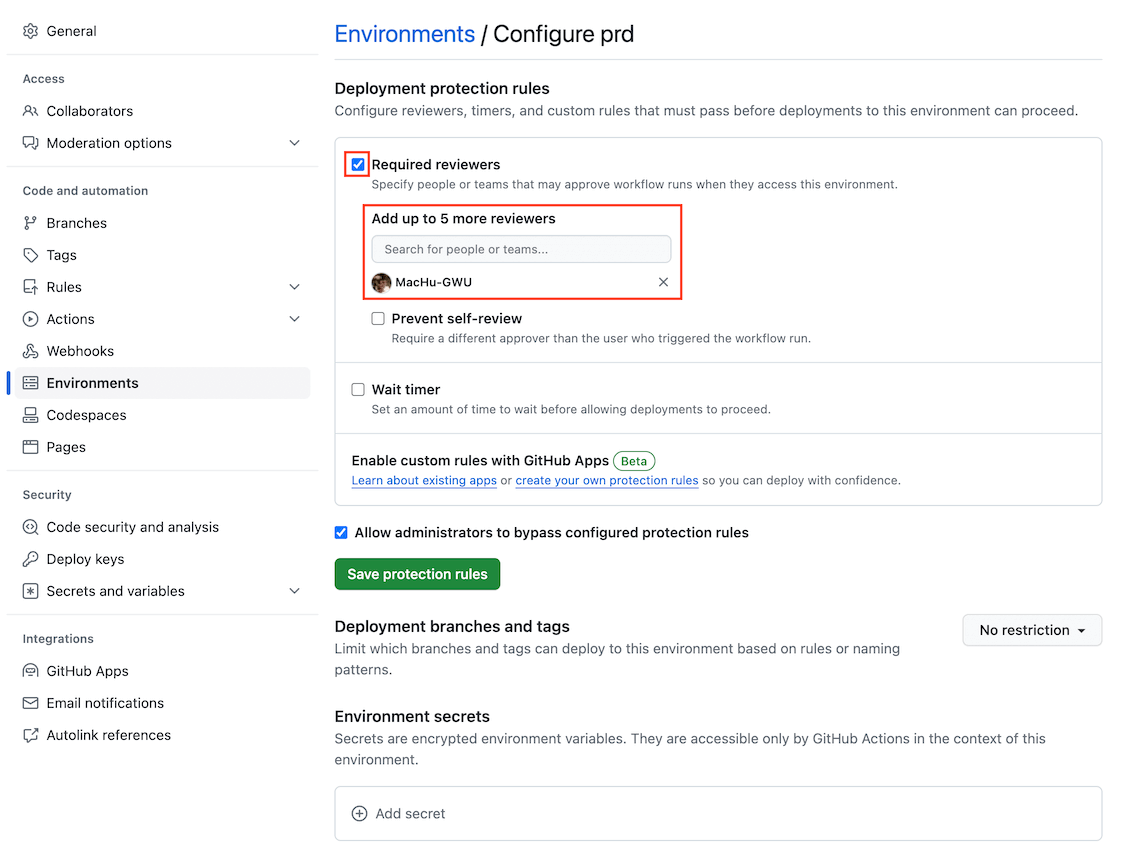
Task: Click the Save protection rules button
Action: 417,574
